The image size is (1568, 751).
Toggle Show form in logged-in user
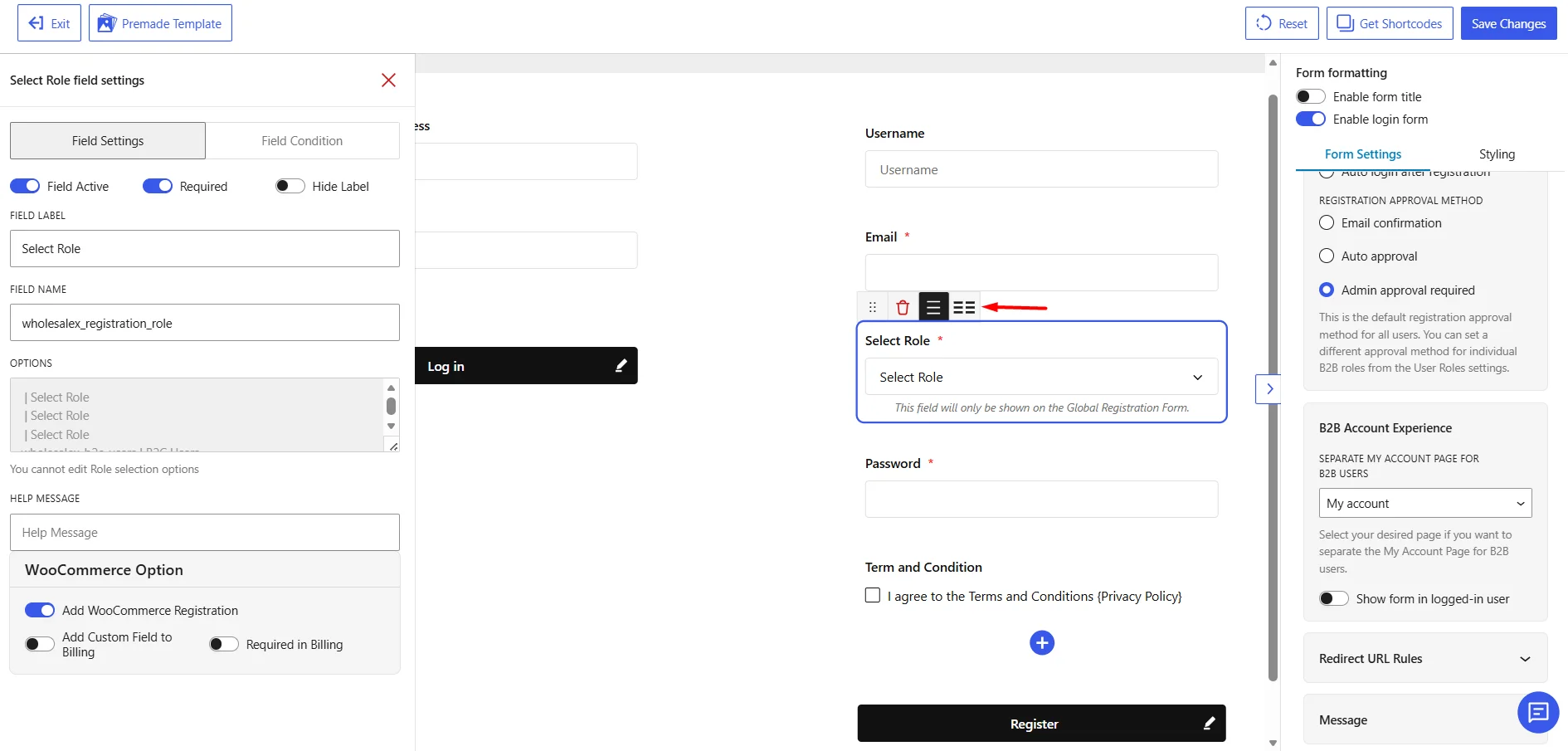click(x=1334, y=598)
